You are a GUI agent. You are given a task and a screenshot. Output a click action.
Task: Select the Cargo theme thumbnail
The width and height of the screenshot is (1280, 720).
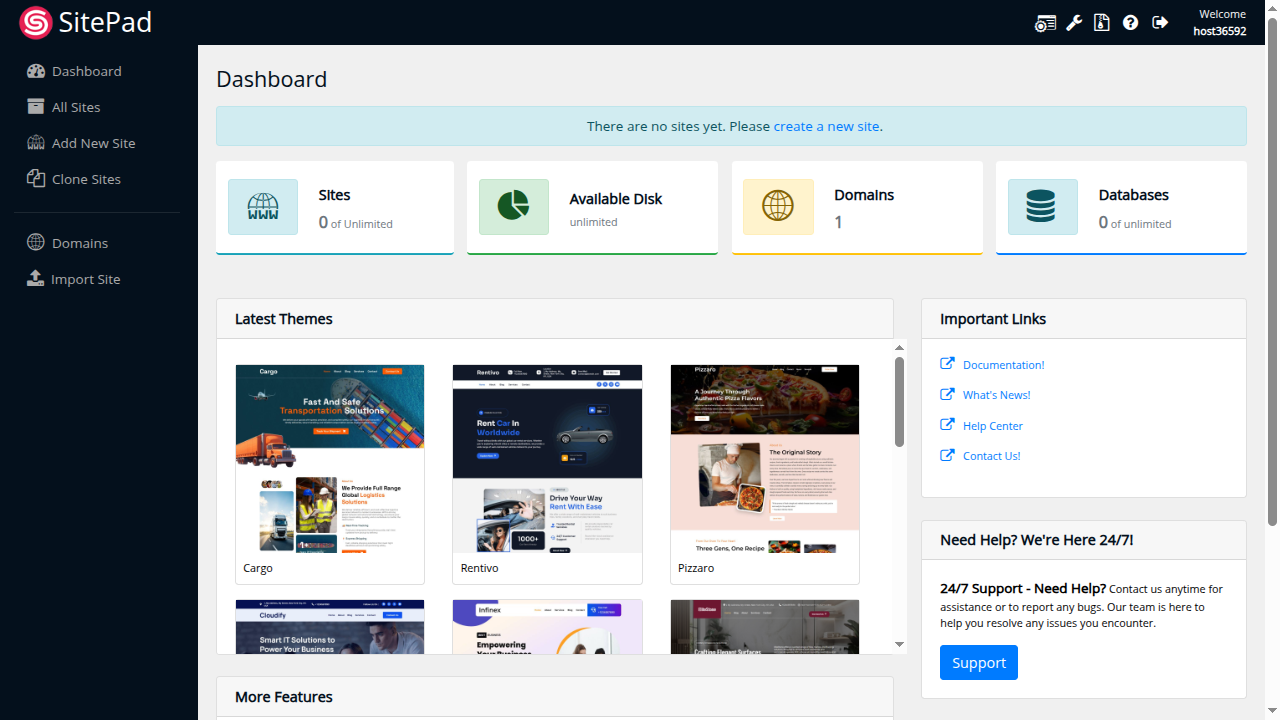pyautogui.click(x=330, y=459)
